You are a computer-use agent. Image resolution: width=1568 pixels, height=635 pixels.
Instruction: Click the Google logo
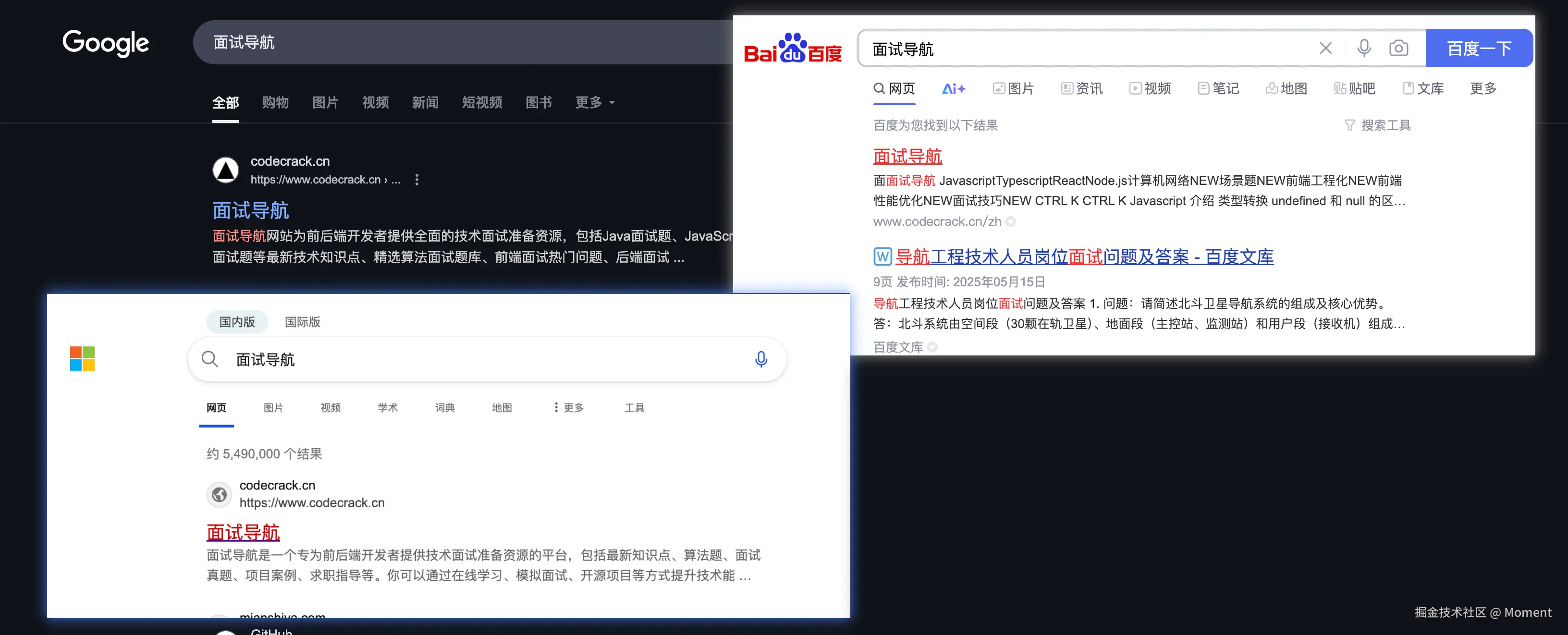(x=106, y=43)
